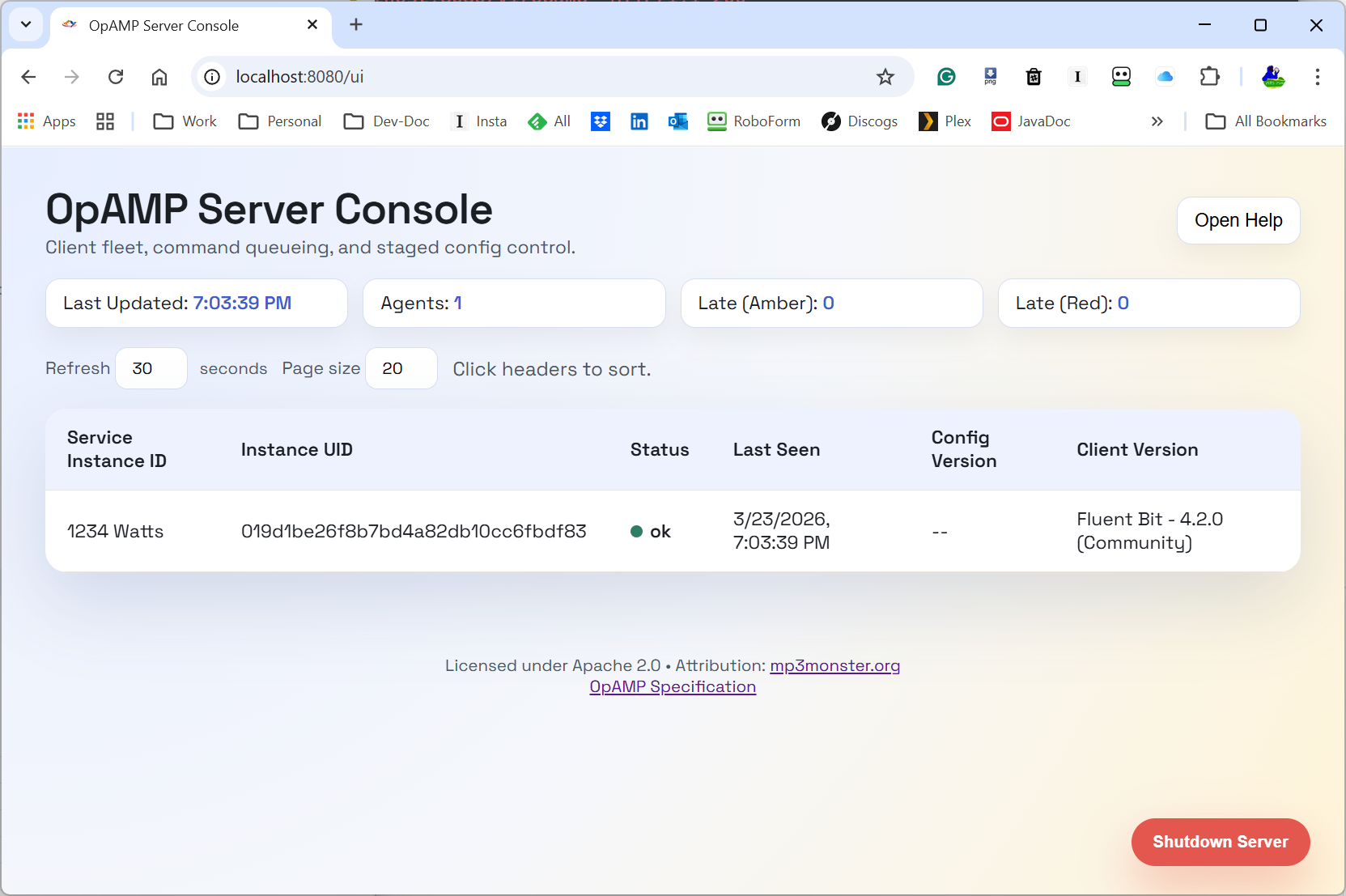Follow the OpAMP Specification link
Screen dimensions: 1346x896
click(x=673, y=686)
